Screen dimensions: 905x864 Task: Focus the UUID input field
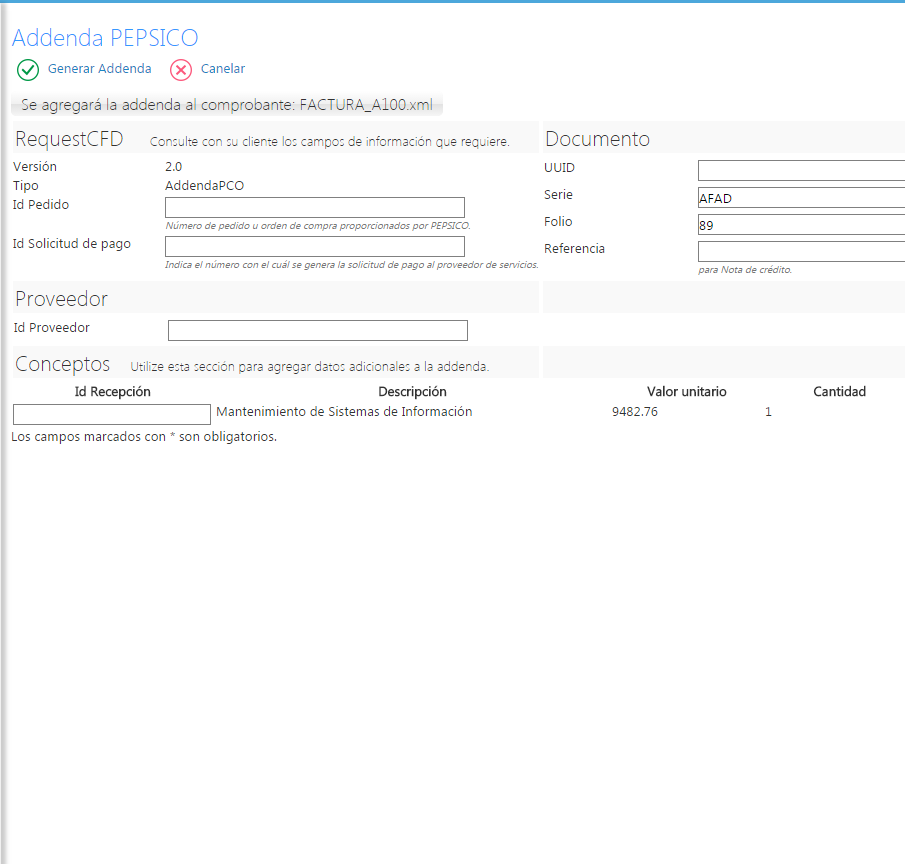801,170
